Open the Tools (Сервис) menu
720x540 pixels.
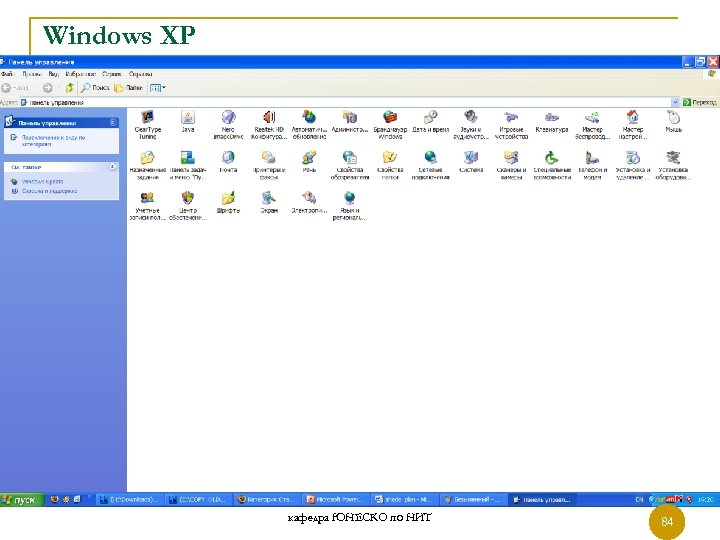[112, 73]
